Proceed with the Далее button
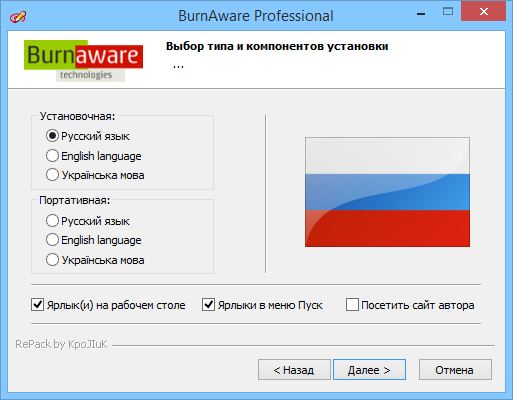 tap(369, 370)
